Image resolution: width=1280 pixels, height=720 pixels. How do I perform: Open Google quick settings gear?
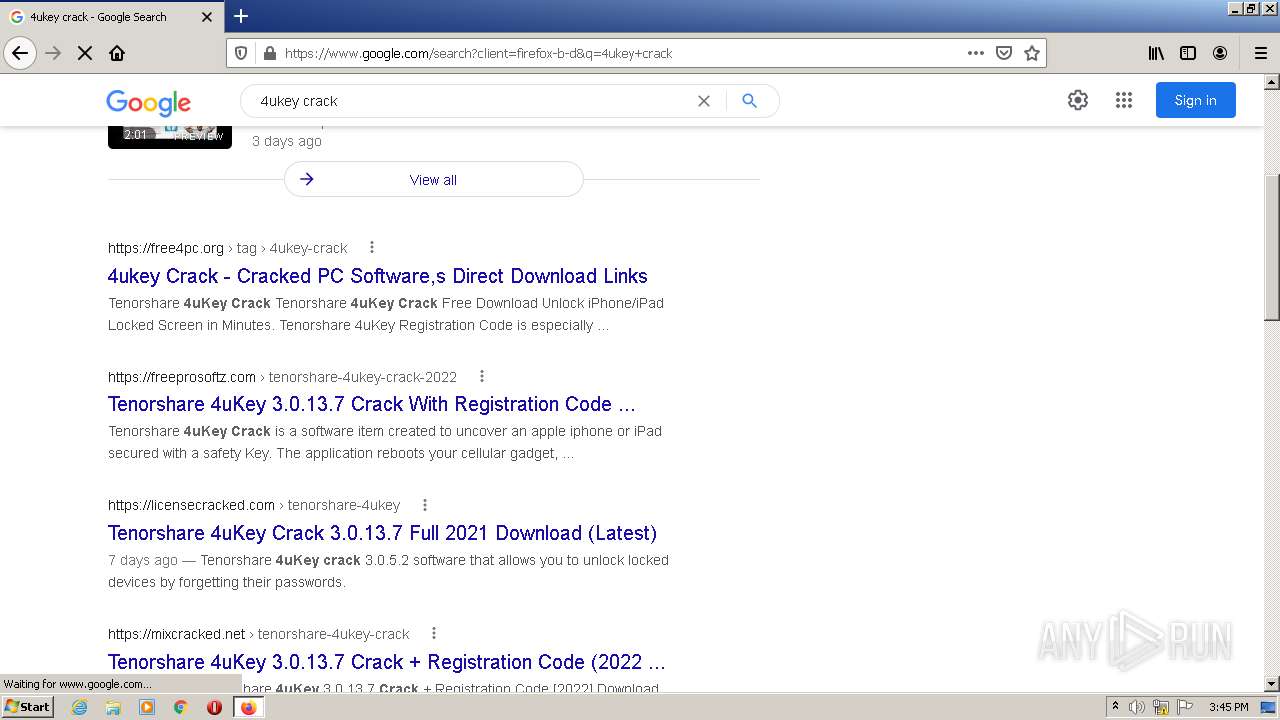1078,100
